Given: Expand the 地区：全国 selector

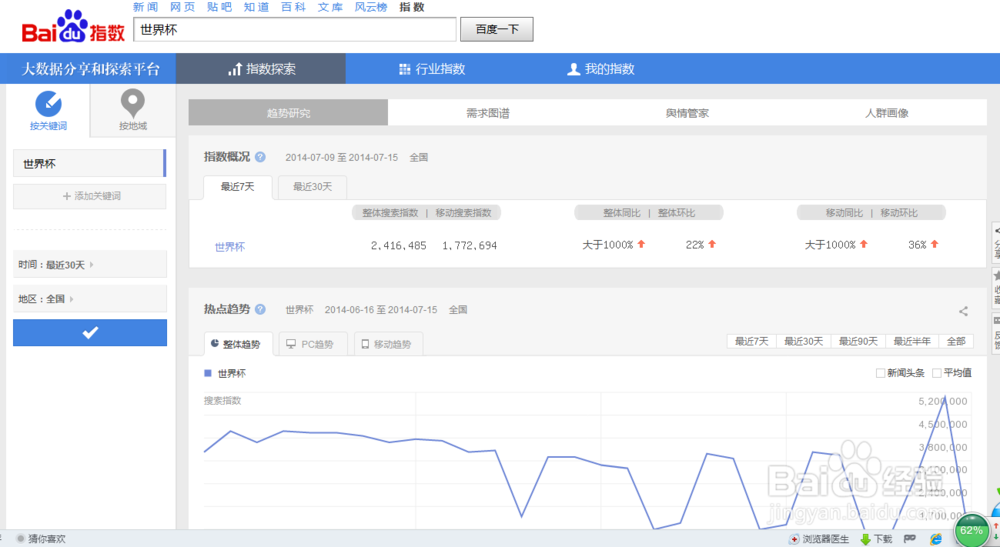Looking at the screenshot, I should coord(90,299).
